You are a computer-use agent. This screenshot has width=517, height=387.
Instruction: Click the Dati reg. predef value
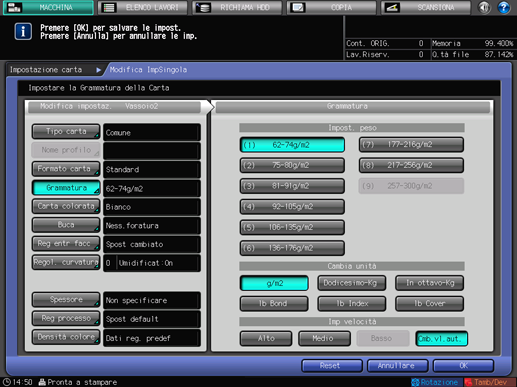tap(152, 338)
